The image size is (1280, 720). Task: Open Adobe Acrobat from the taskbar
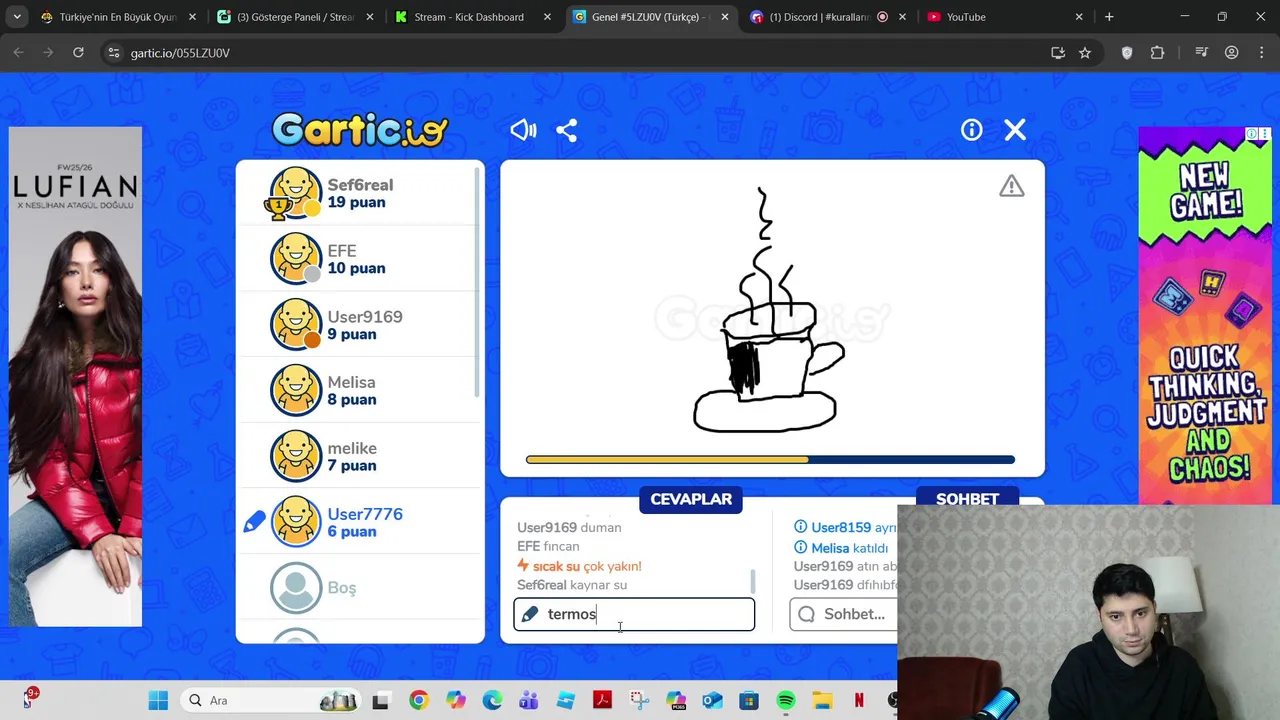pos(602,701)
